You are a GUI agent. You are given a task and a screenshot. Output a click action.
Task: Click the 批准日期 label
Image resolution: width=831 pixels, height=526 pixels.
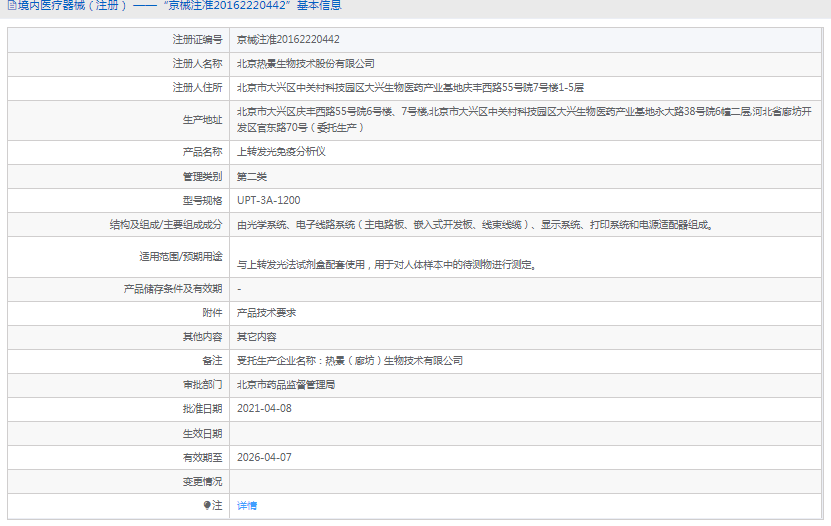[x=202, y=409]
